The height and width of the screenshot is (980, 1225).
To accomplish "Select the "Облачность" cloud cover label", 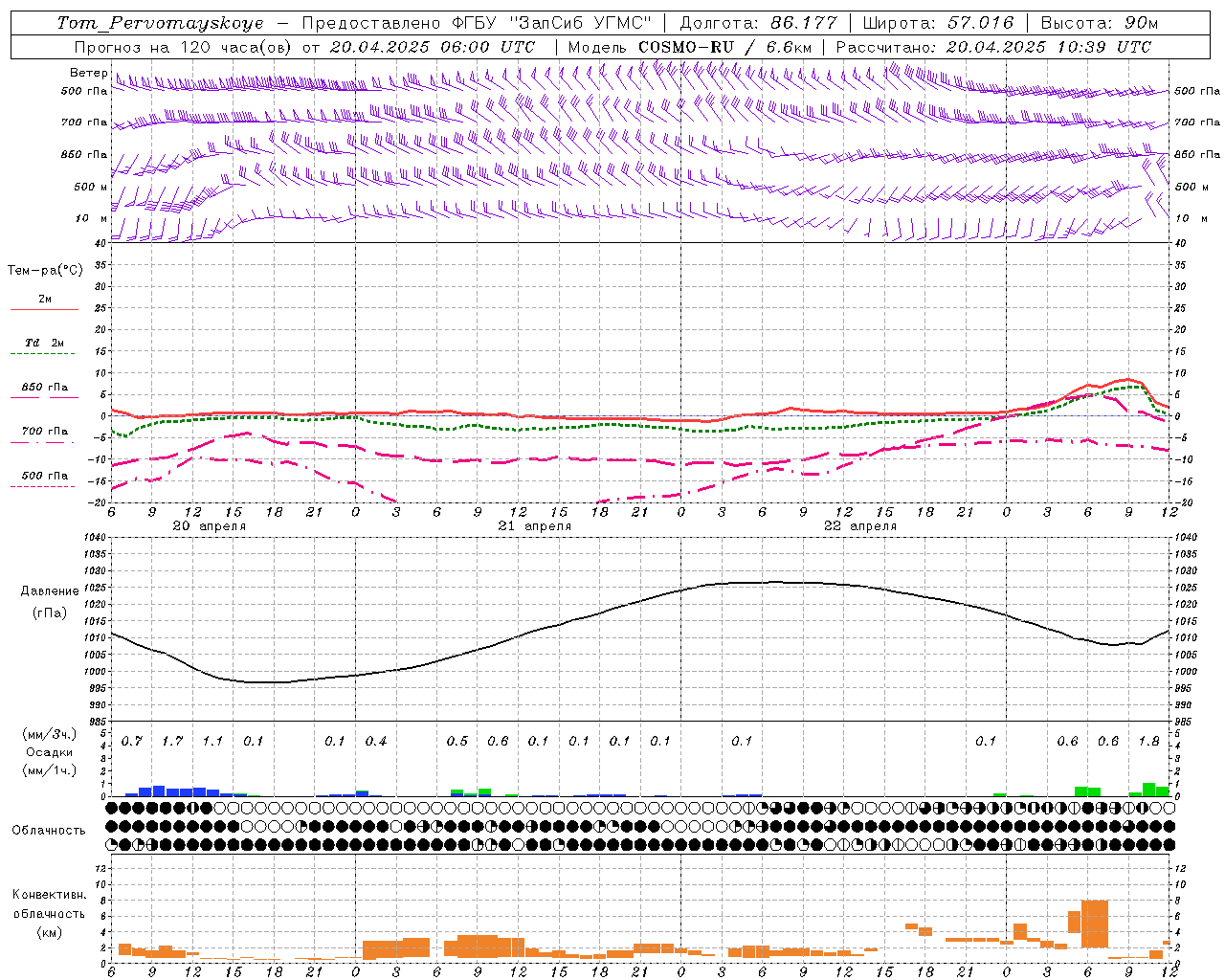I will click(49, 831).
